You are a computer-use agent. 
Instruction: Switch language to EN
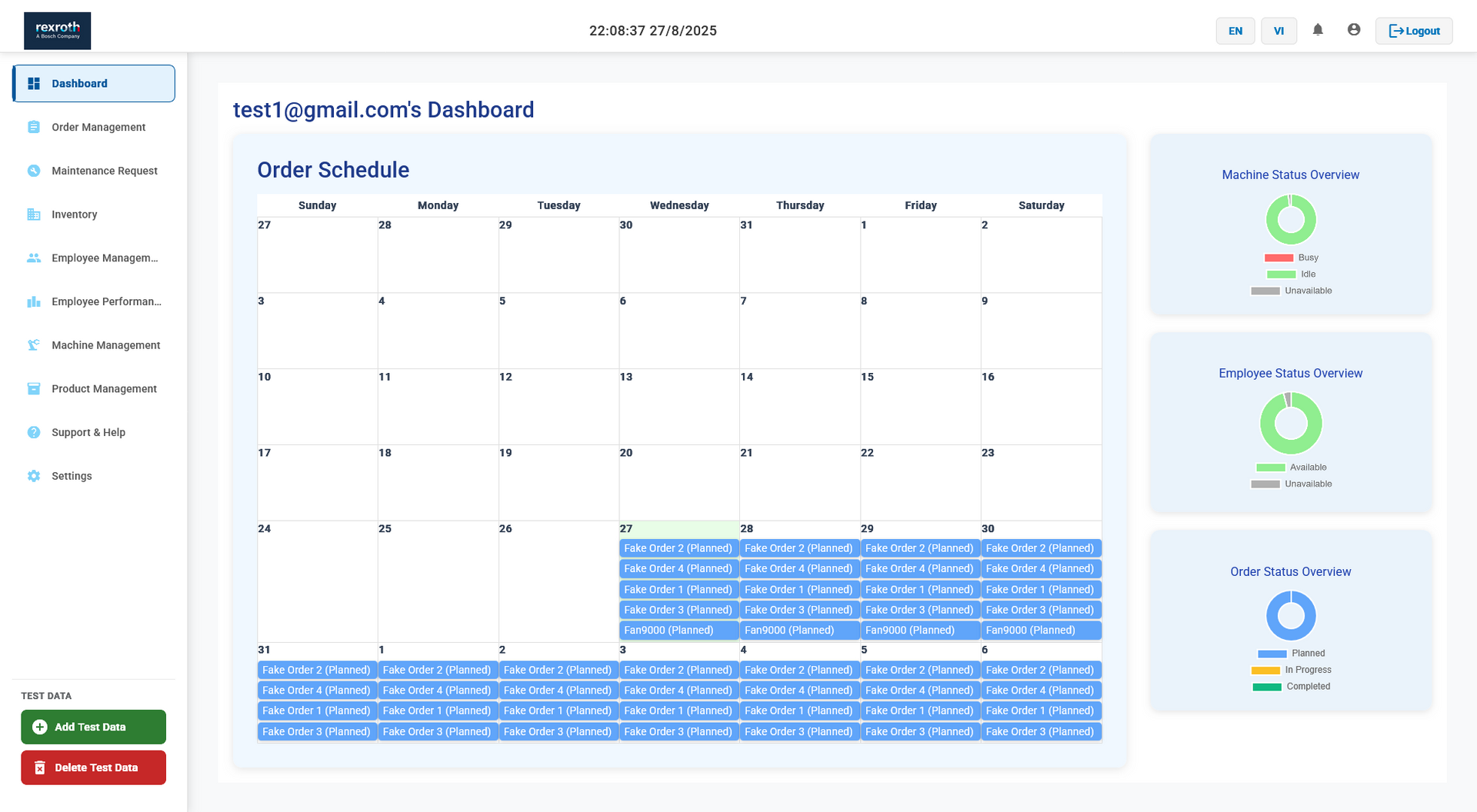coord(1235,31)
